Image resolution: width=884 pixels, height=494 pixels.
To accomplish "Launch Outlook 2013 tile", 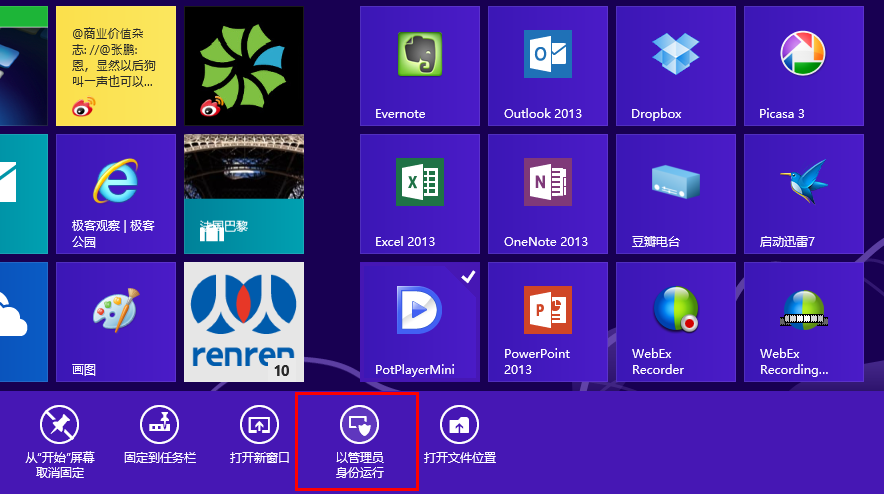I will click(x=548, y=66).
